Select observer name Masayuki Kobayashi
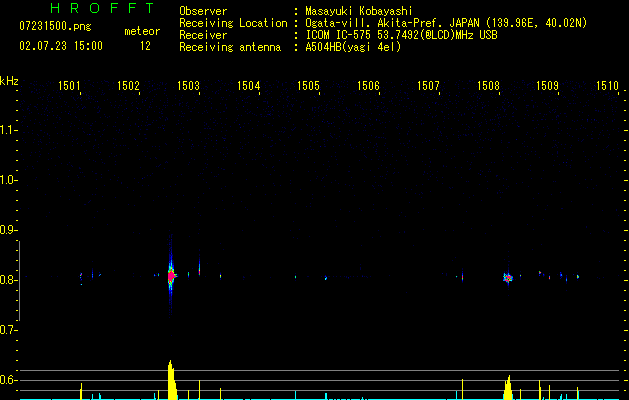 pyautogui.click(x=359, y=11)
